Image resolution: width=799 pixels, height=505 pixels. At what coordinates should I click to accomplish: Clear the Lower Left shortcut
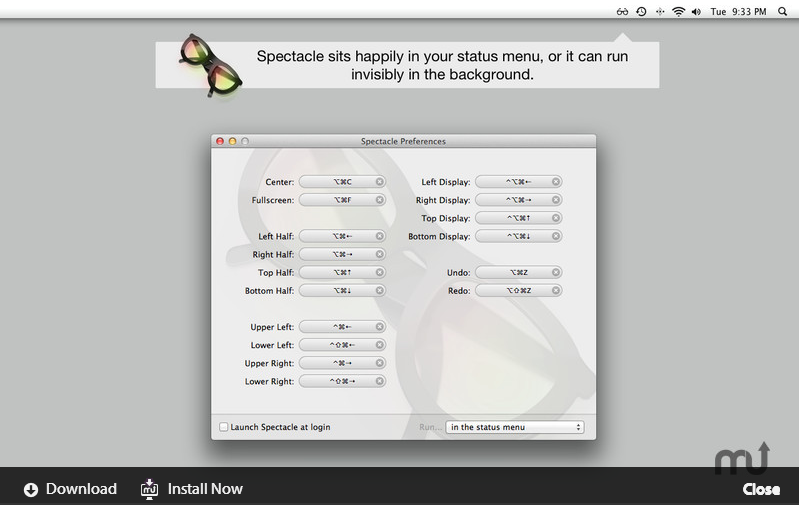pyautogui.click(x=380, y=345)
